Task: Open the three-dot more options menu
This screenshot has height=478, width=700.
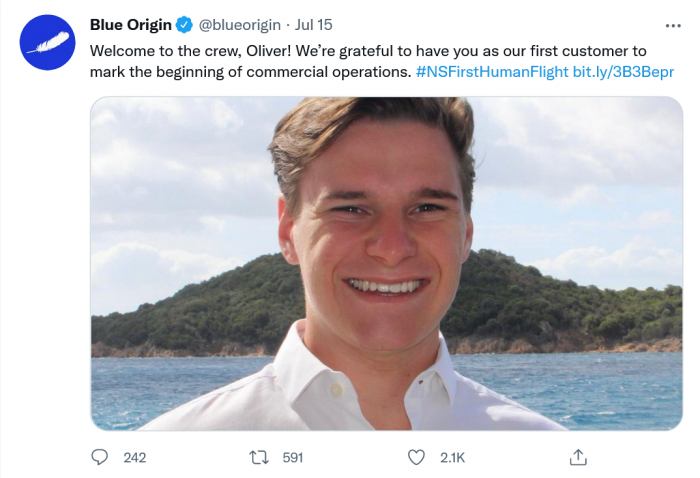Action: coord(673,24)
